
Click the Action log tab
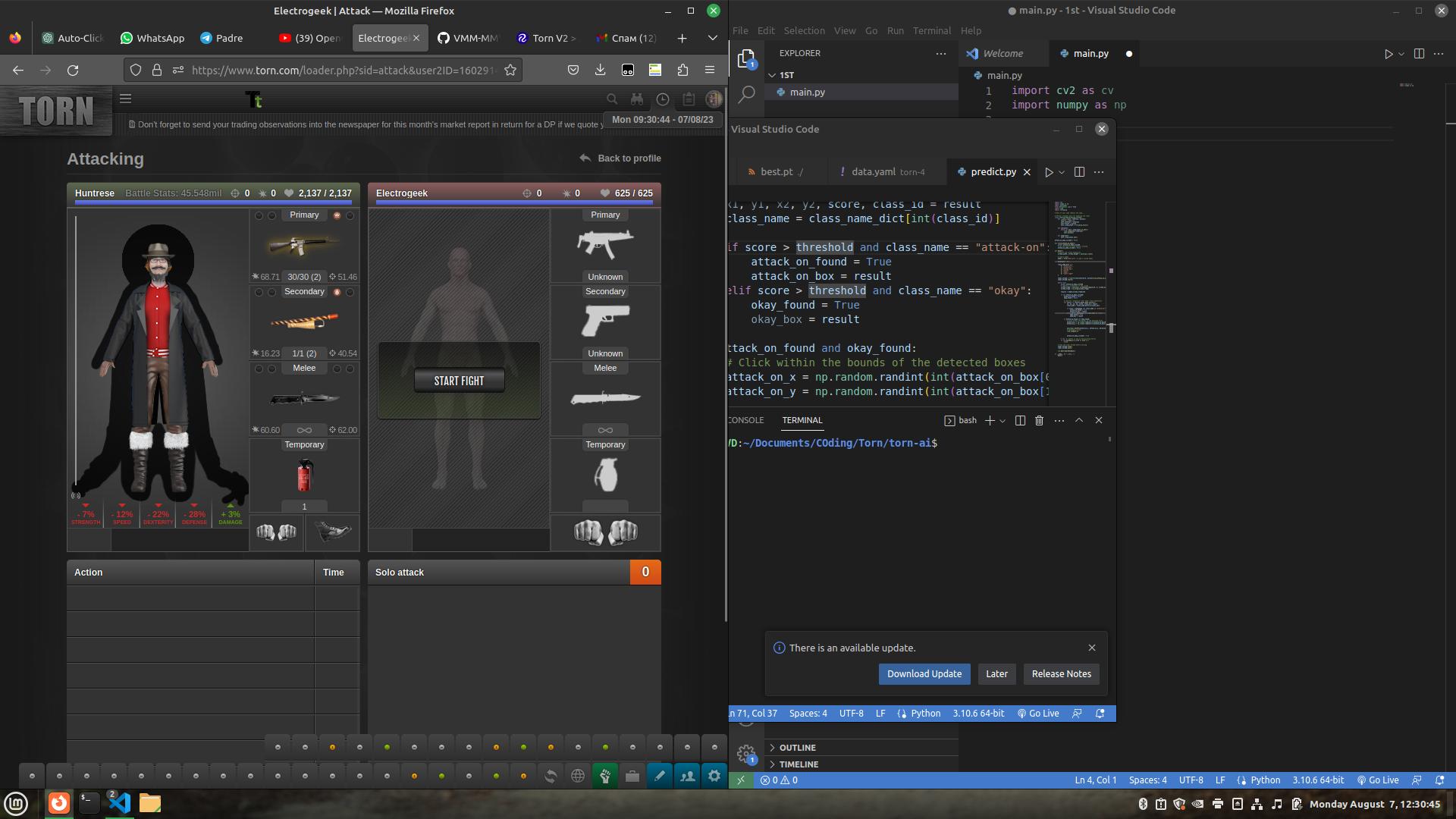[x=88, y=571]
